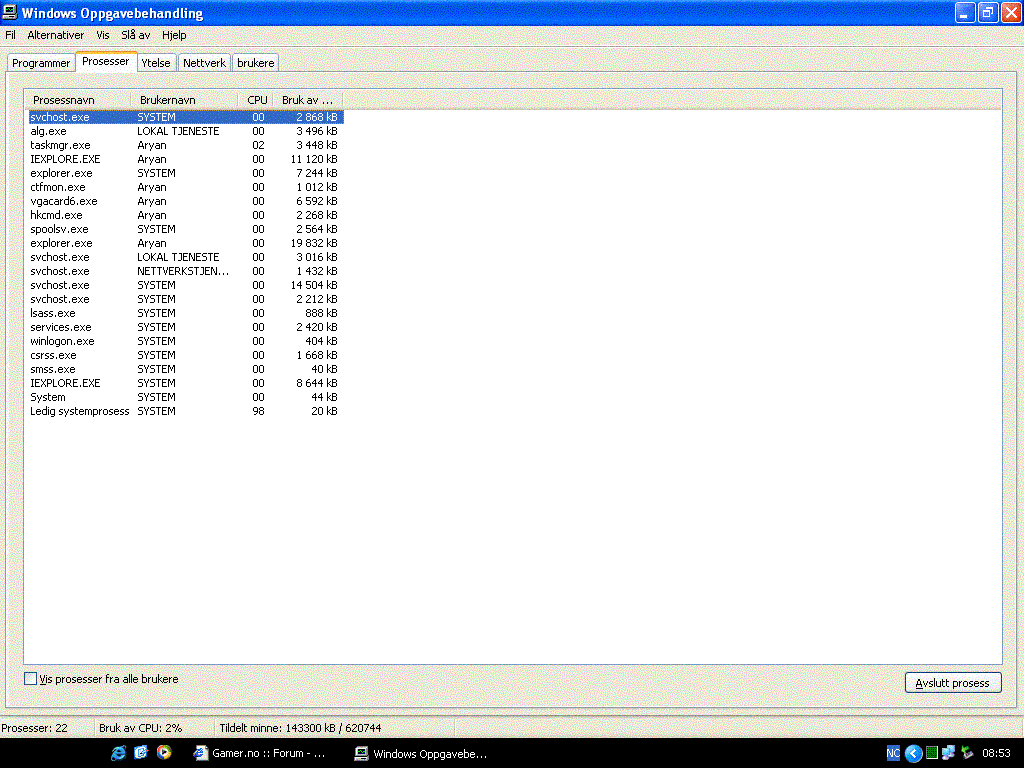Click highlighted svchost.exe row using 2 868 kB
Viewport: 1024px width, 768px height.
tap(185, 117)
